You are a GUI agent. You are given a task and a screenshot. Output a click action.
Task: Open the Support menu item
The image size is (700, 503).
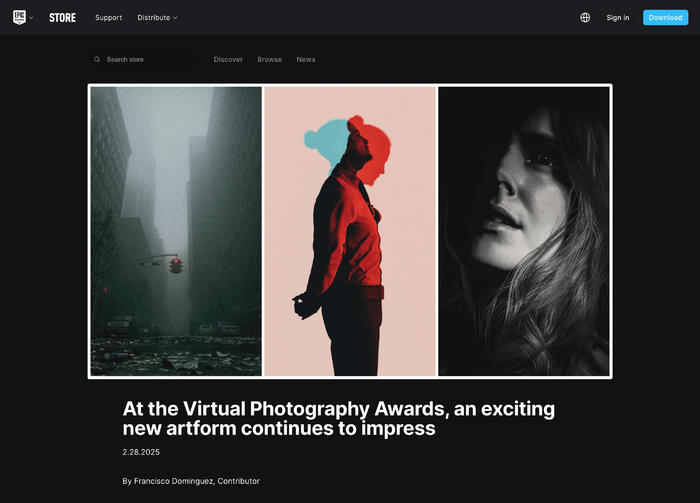[x=108, y=17]
